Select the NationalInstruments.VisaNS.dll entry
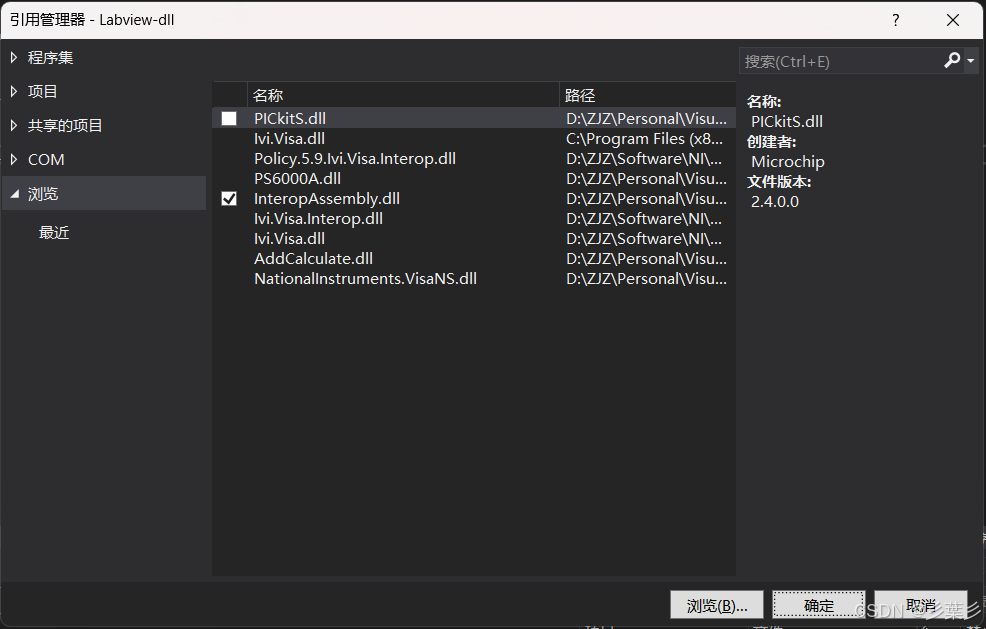 tap(365, 278)
